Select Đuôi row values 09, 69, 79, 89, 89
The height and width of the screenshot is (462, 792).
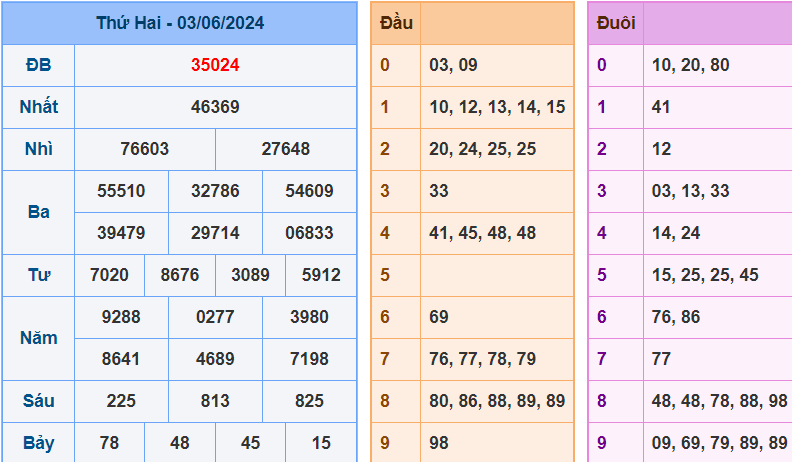coord(720,443)
